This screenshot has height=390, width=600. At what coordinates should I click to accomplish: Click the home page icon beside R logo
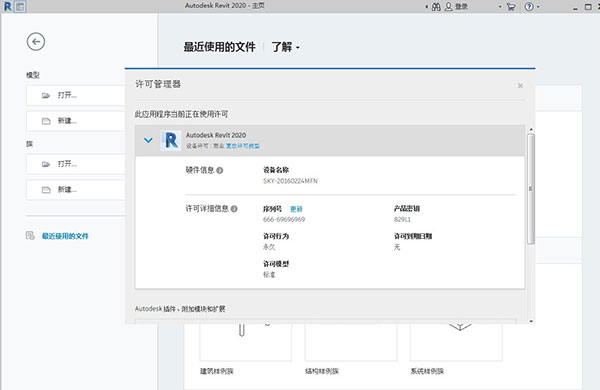pos(20,7)
